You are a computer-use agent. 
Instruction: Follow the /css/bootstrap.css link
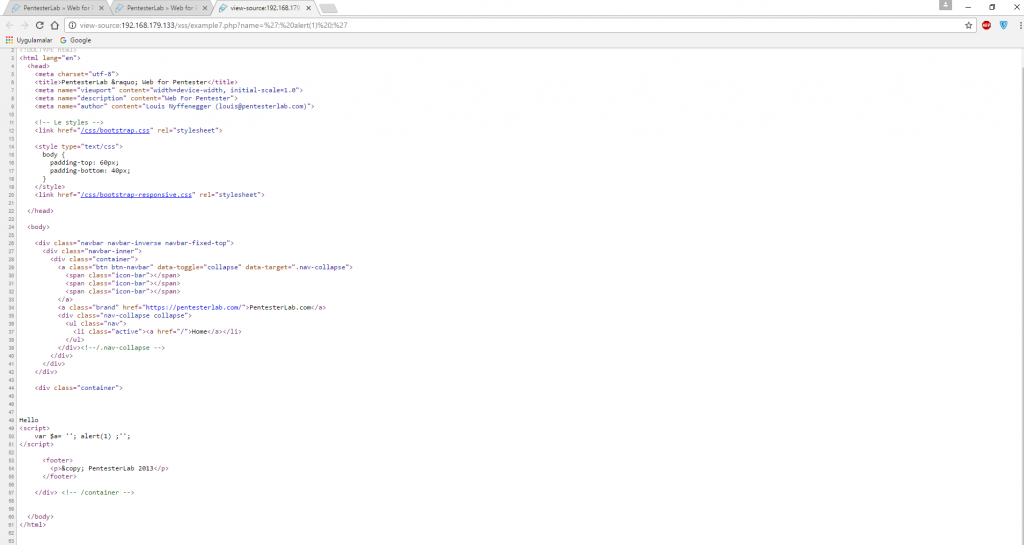tap(114, 130)
